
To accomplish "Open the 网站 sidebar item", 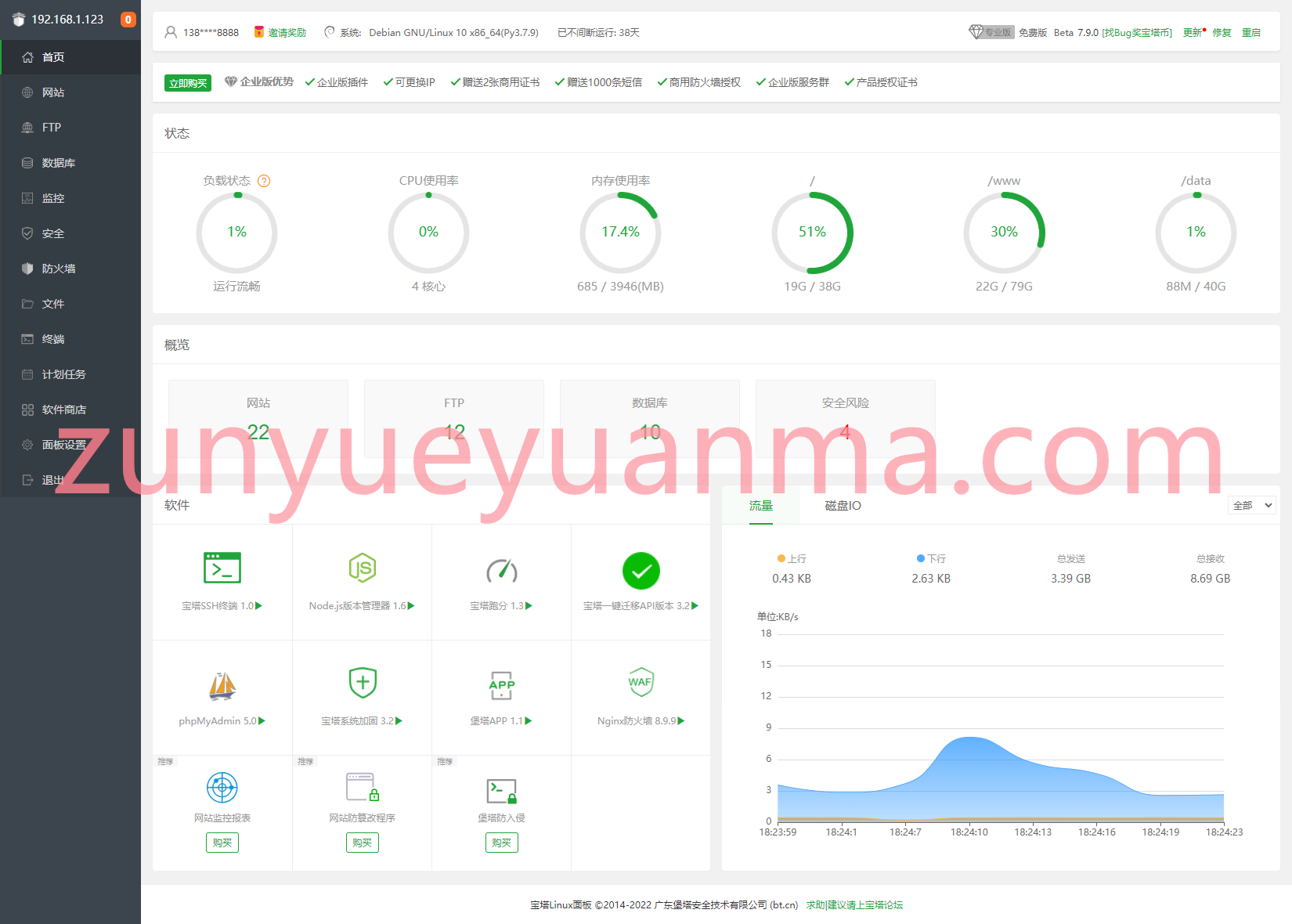I will click(70, 92).
